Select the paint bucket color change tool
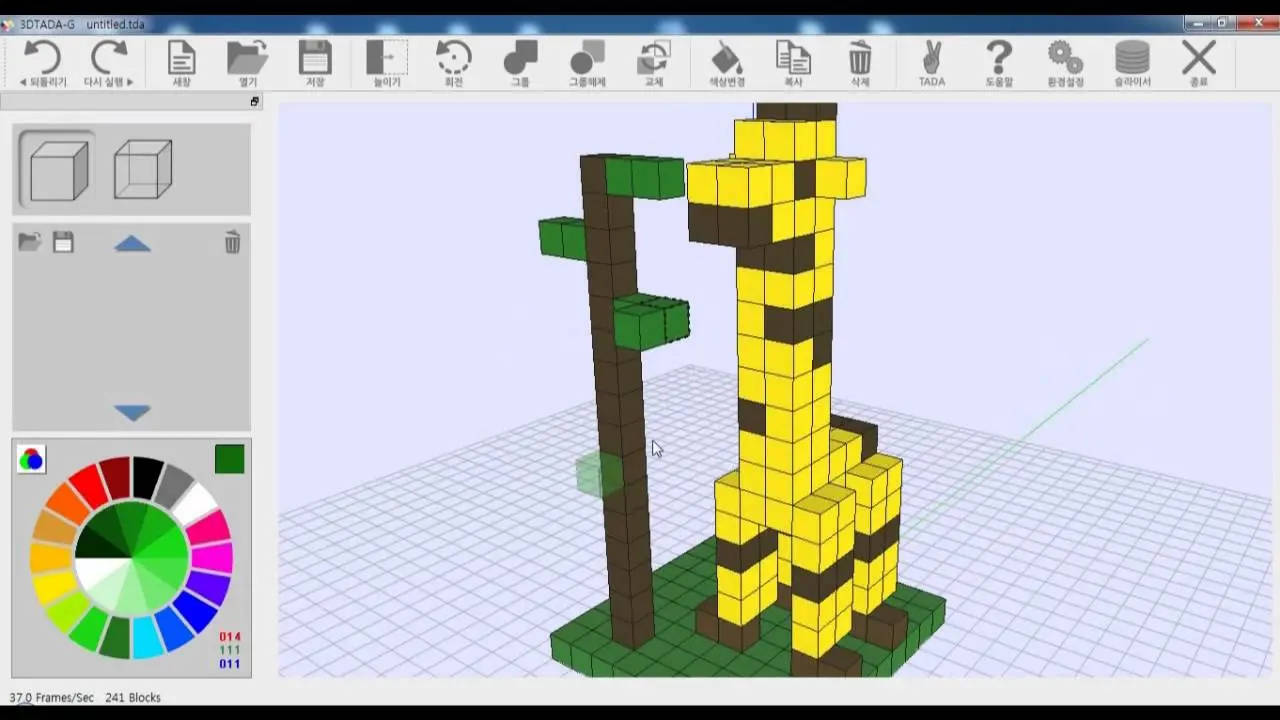This screenshot has width=1280, height=720. 726,63
